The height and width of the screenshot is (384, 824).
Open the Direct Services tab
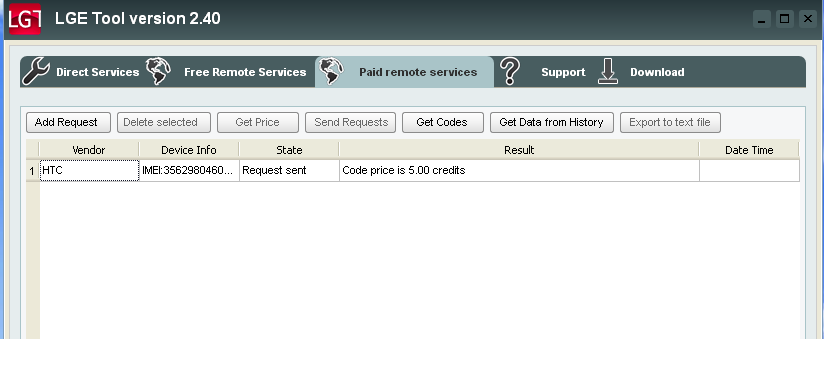tap(97, 72)
